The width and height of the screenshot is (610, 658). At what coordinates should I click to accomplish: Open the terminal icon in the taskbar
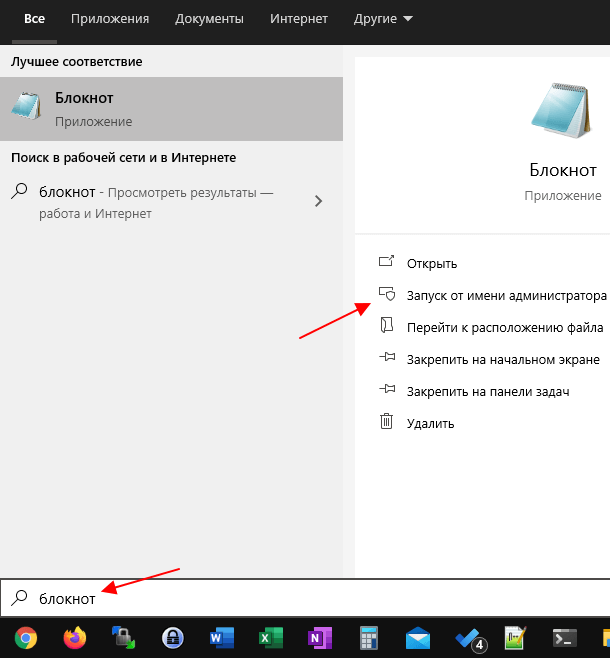[564, 638]
